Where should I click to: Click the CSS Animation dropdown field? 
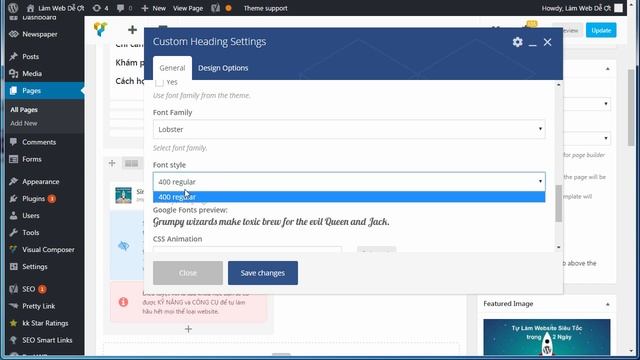pos(247,249)
